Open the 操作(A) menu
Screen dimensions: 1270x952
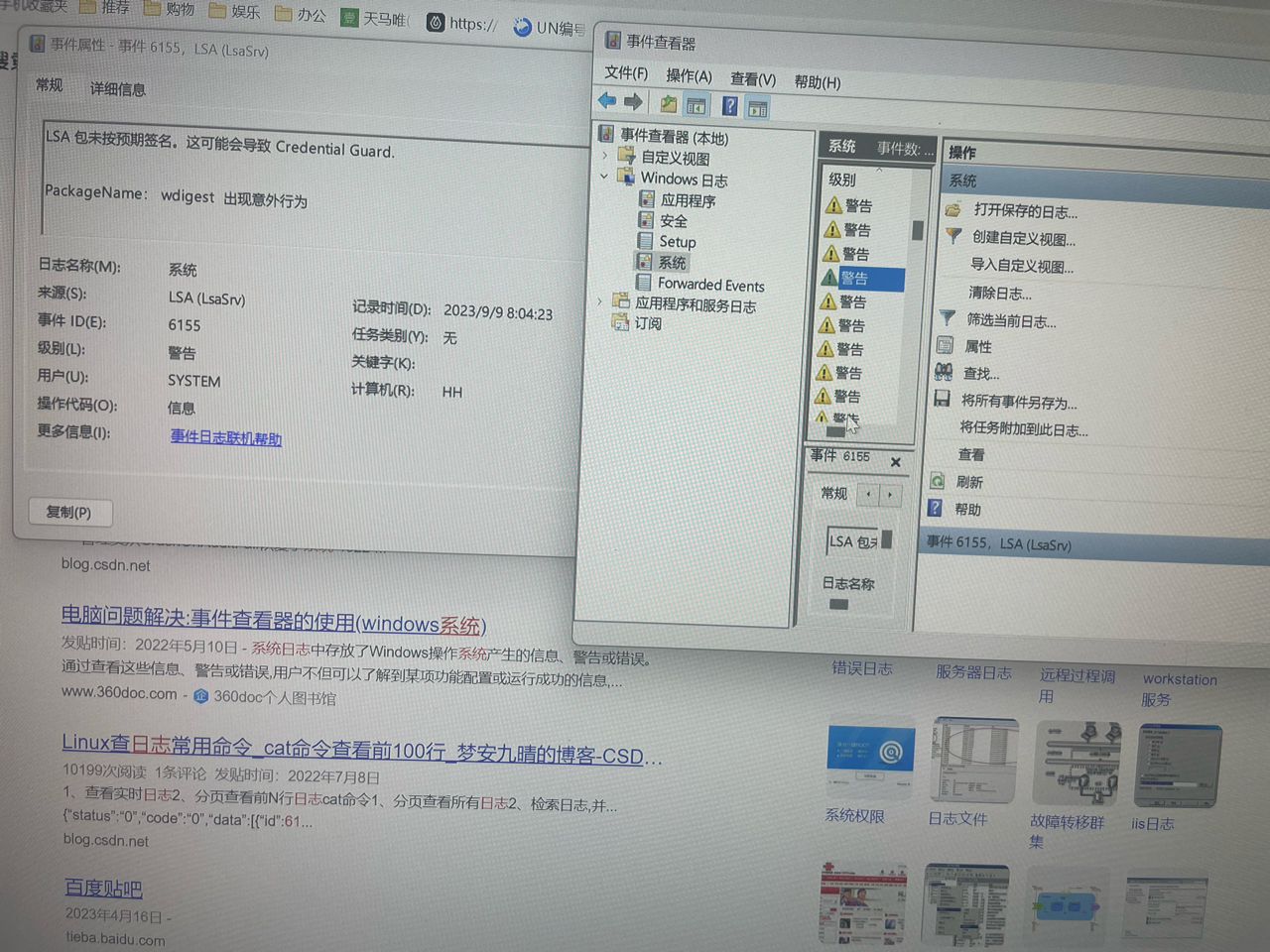tap(690, 75)
